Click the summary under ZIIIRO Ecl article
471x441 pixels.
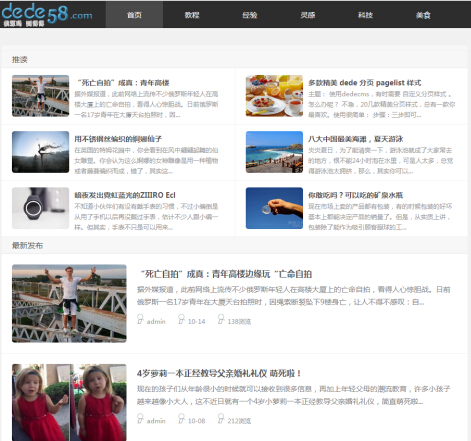point(146,217)
